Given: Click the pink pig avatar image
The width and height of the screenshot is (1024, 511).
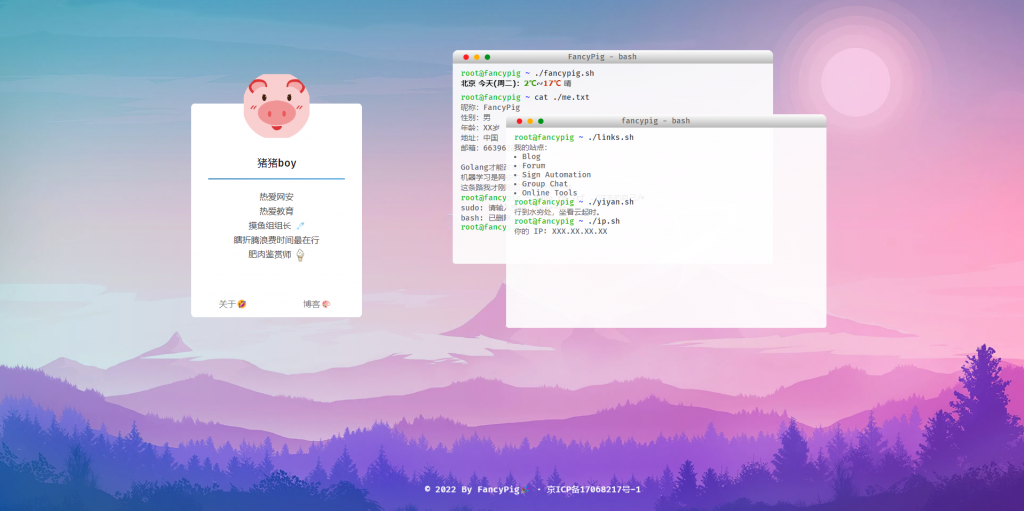Looking at the screenshot, I should point(274,105).
